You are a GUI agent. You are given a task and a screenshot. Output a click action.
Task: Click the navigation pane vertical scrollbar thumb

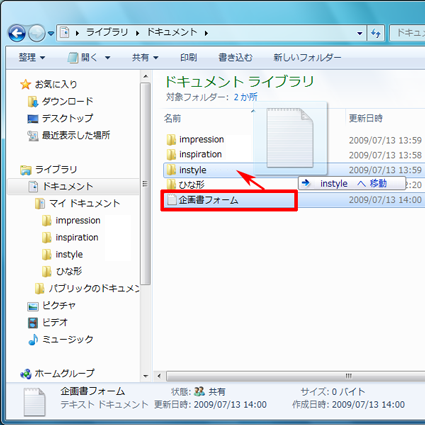(145, 183)
